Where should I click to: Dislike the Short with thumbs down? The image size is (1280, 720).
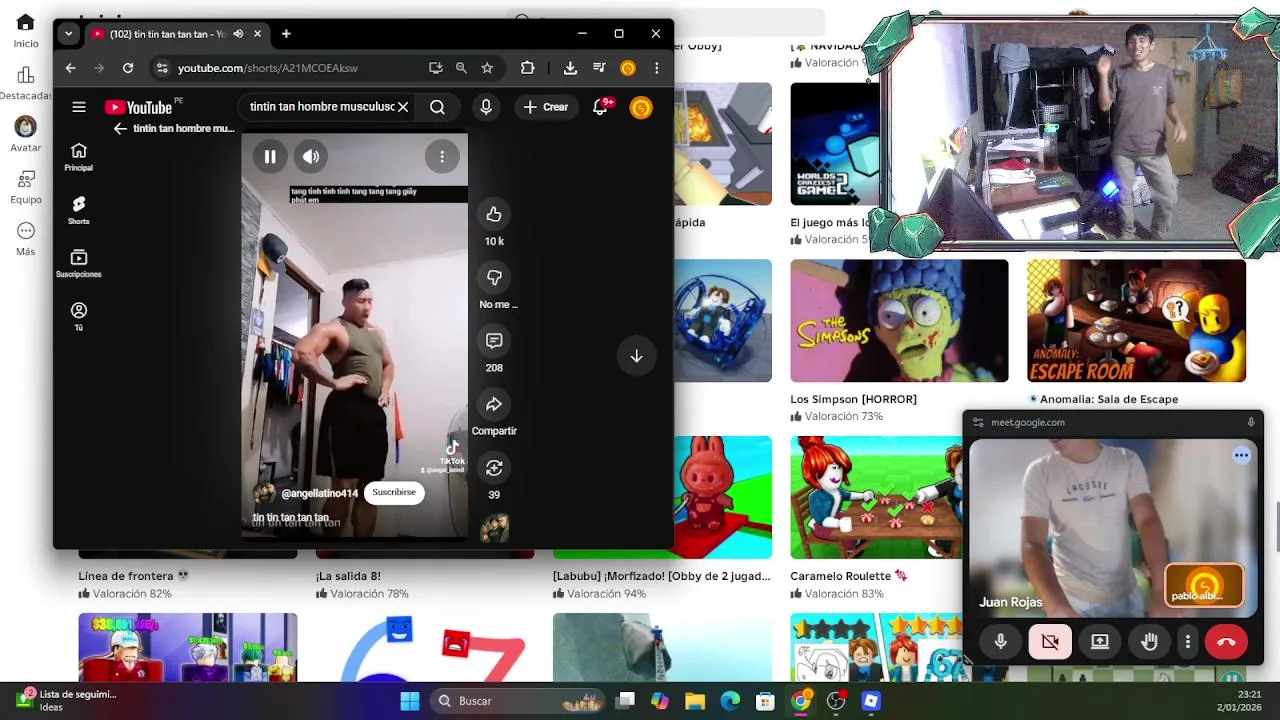coord(494,277)
